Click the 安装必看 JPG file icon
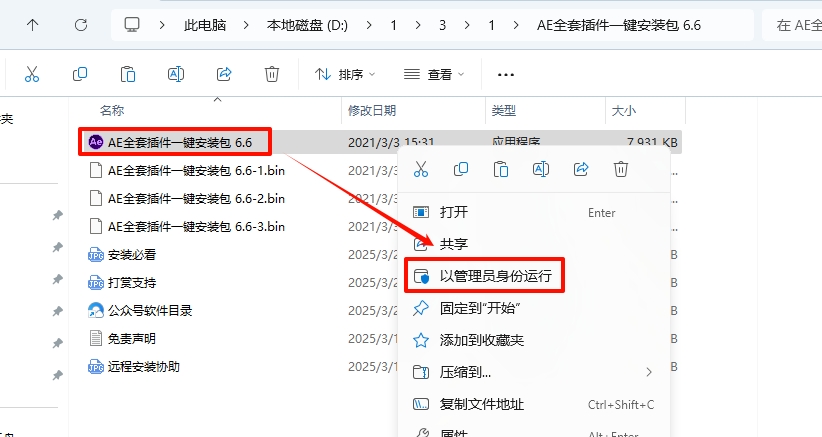Screen dimensions: 822x437 (x=95, y=255)
